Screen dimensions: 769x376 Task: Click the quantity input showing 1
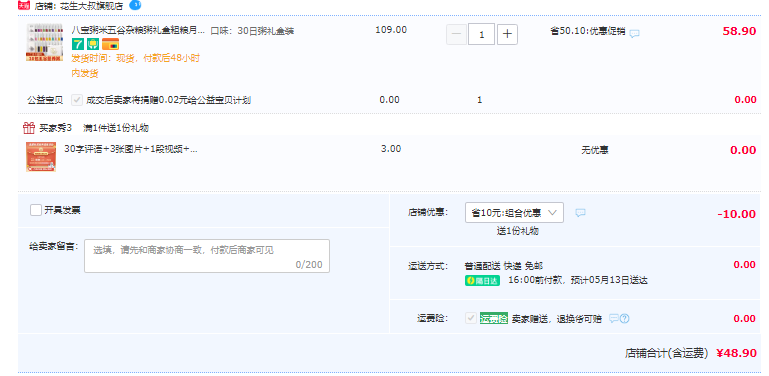pyautogui.click(x=481, y=34)
